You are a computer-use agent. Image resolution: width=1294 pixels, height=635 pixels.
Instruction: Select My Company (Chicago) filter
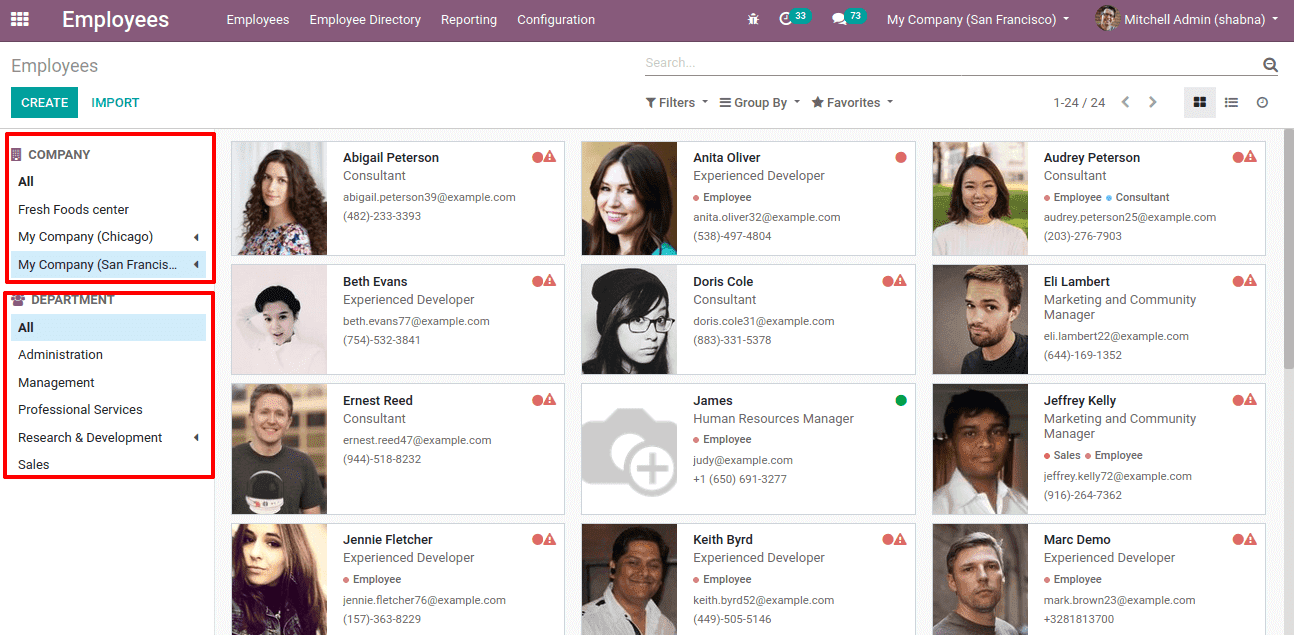coord(85,237)
